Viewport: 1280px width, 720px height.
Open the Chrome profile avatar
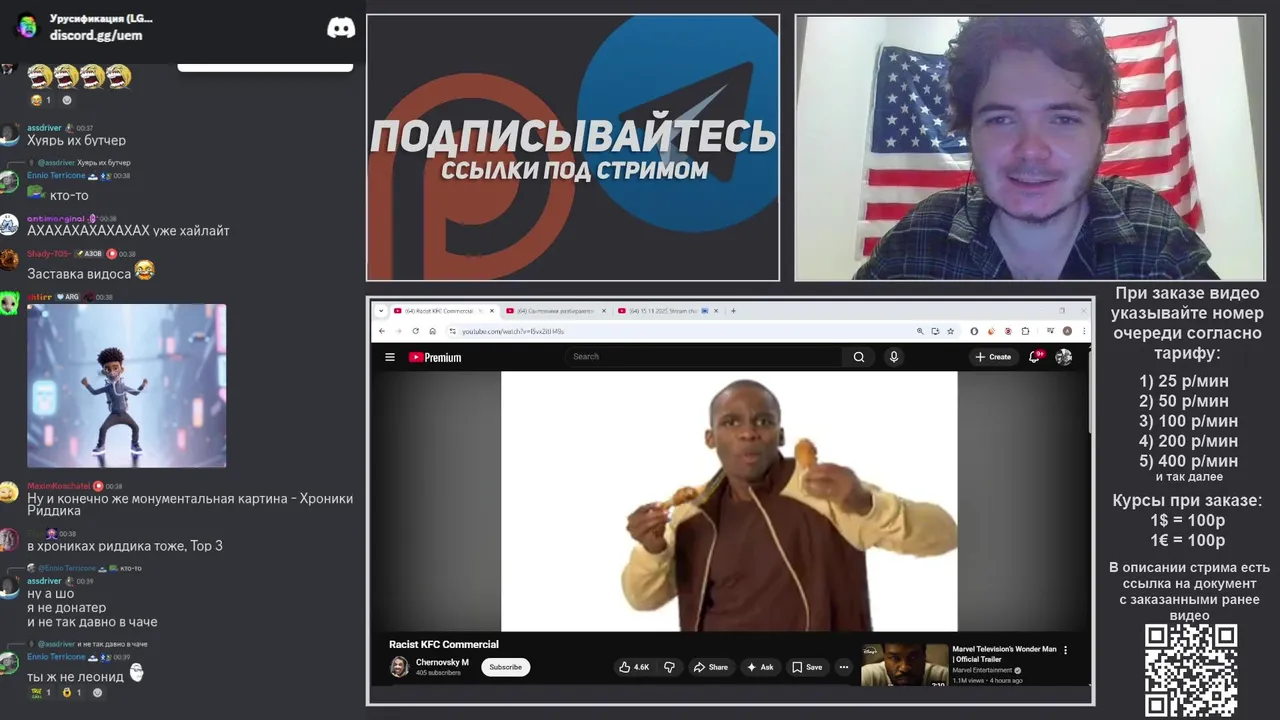1067,331
